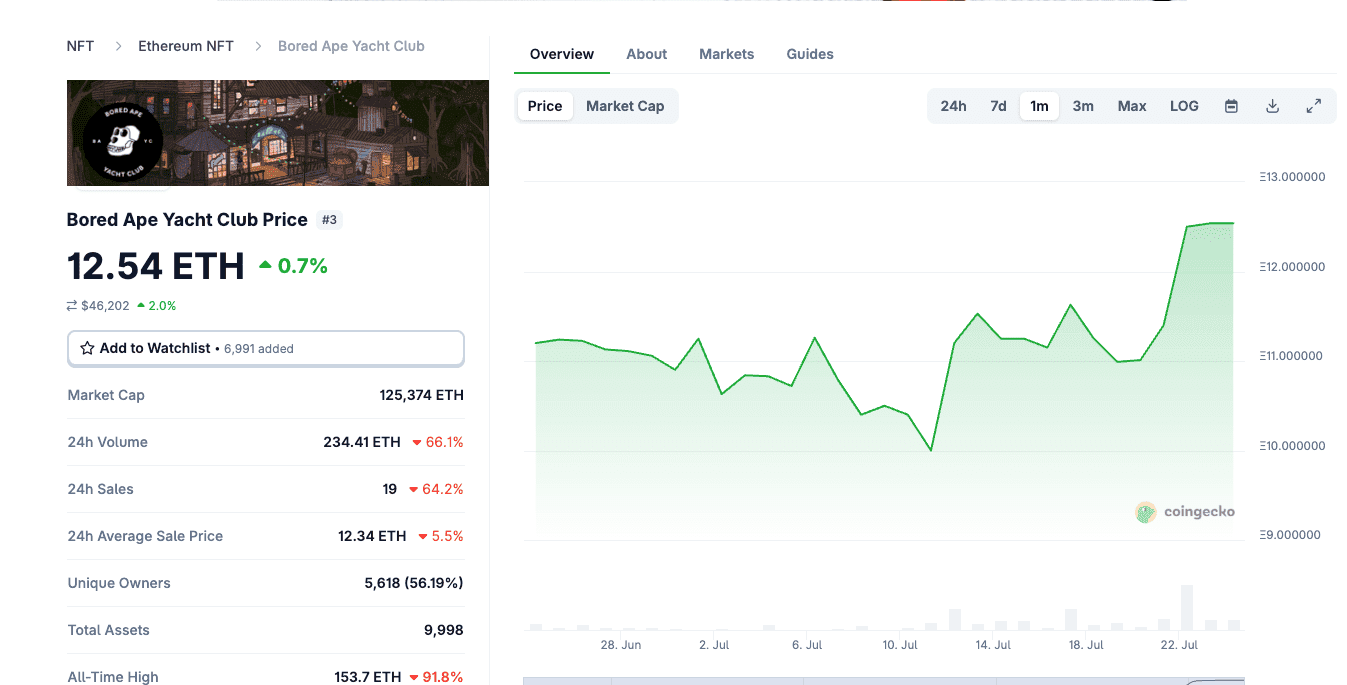
Task: Click the Total Assets label
Action: 109,630
